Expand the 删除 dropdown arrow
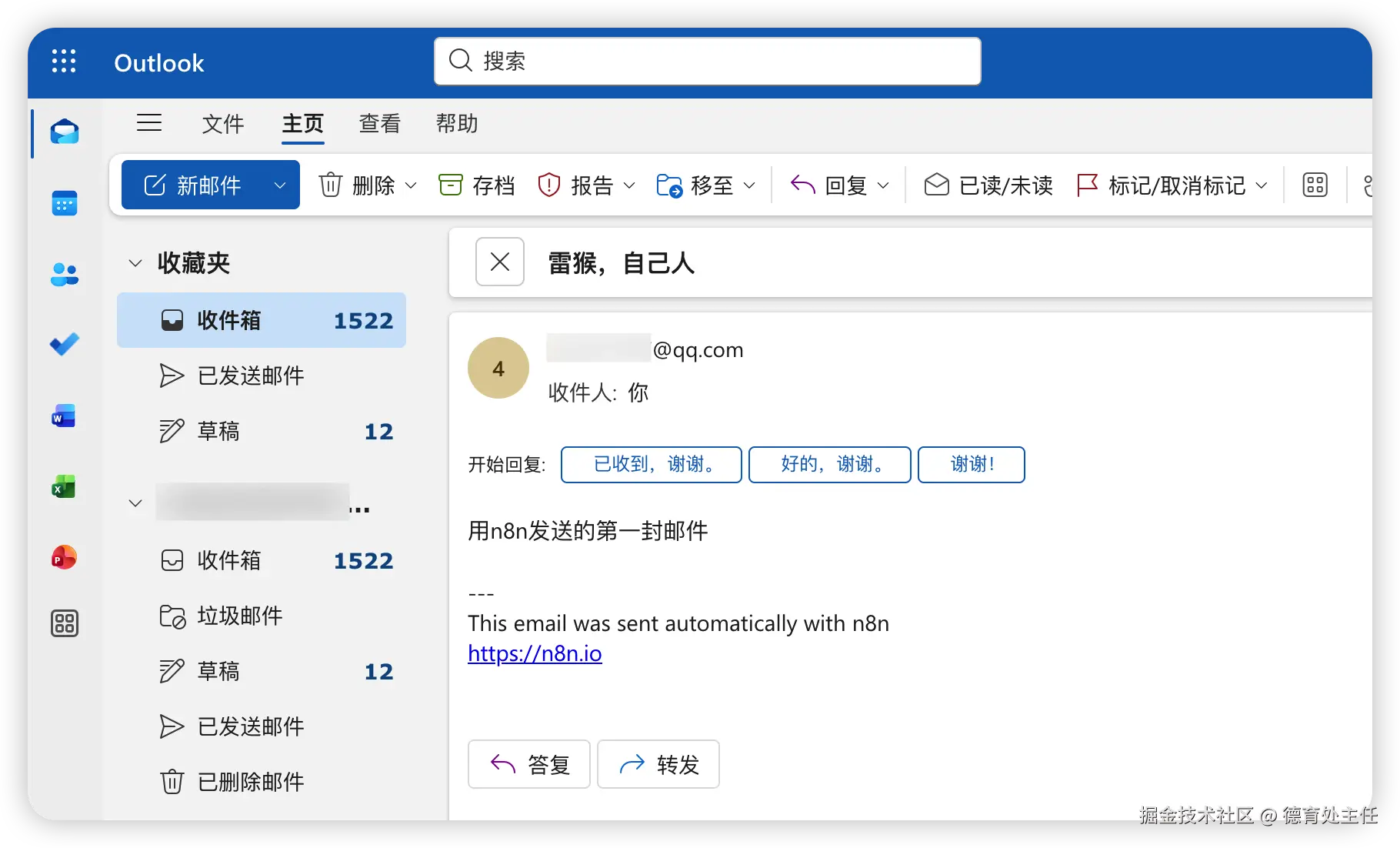The image size is (1400, 848). pyautogui.click(x=411, y=185)
